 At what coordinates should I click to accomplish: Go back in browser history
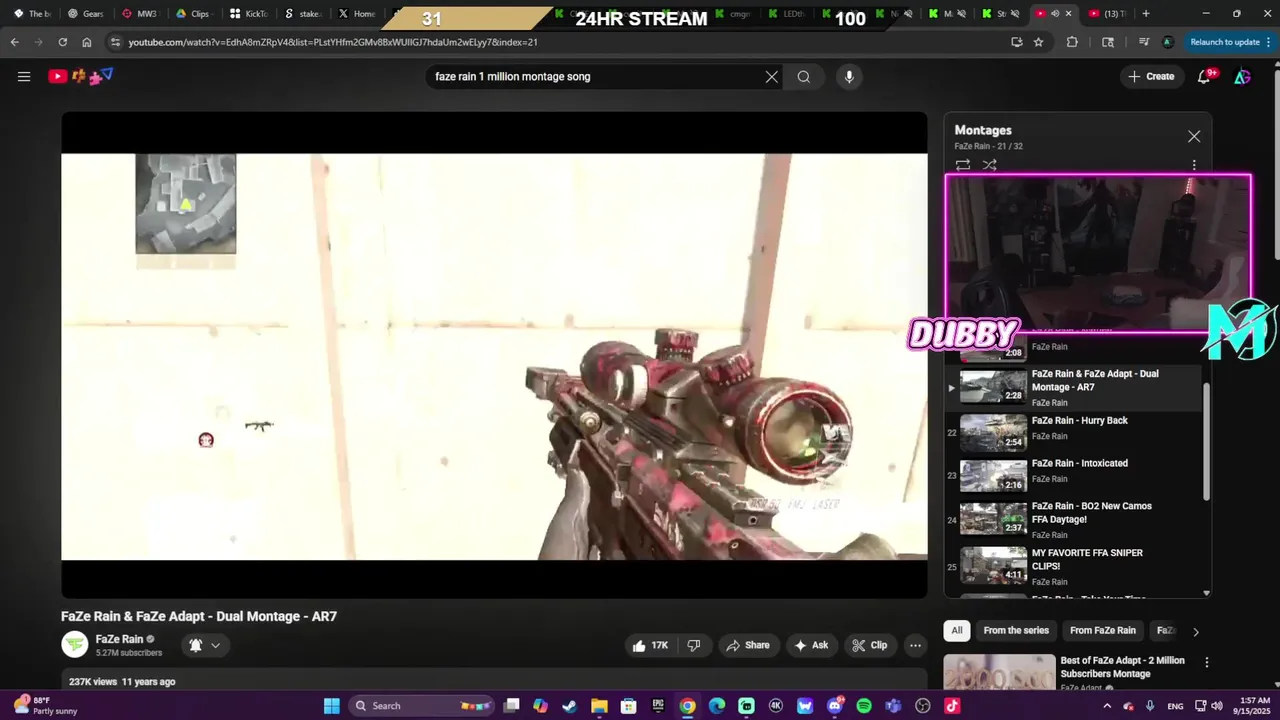[x=14, y=42]
